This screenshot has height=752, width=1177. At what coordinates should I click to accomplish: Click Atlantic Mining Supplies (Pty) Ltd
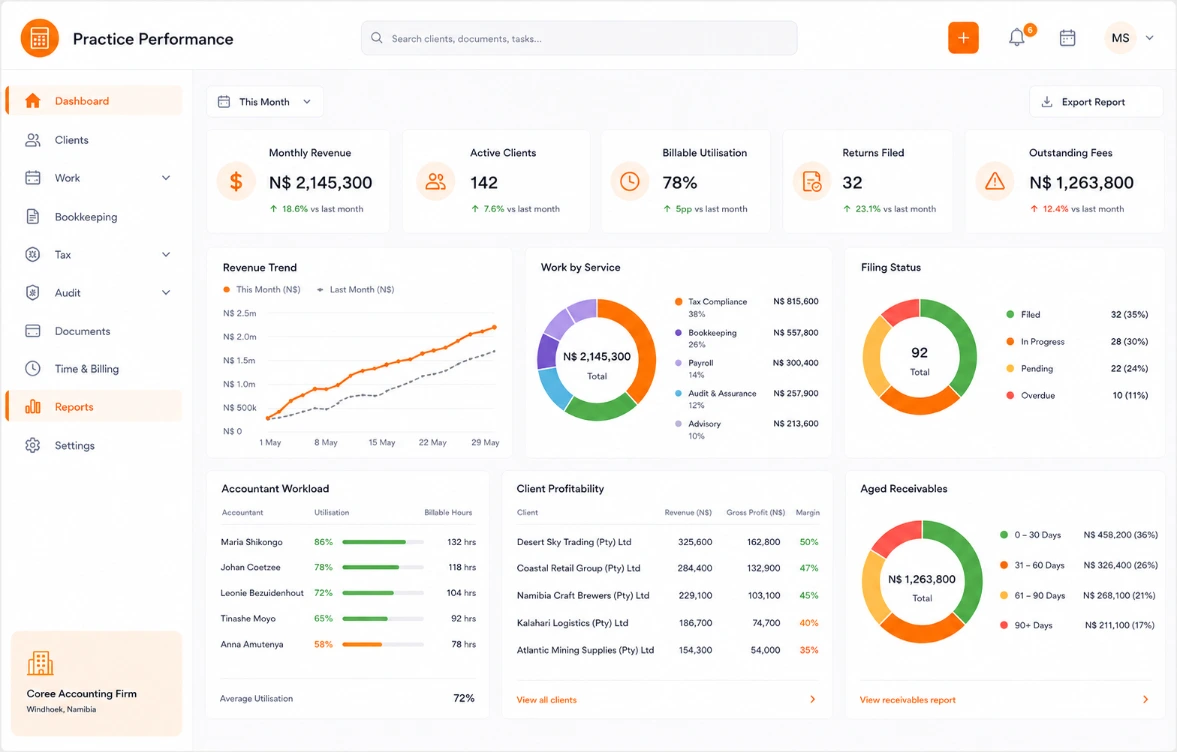585,650
